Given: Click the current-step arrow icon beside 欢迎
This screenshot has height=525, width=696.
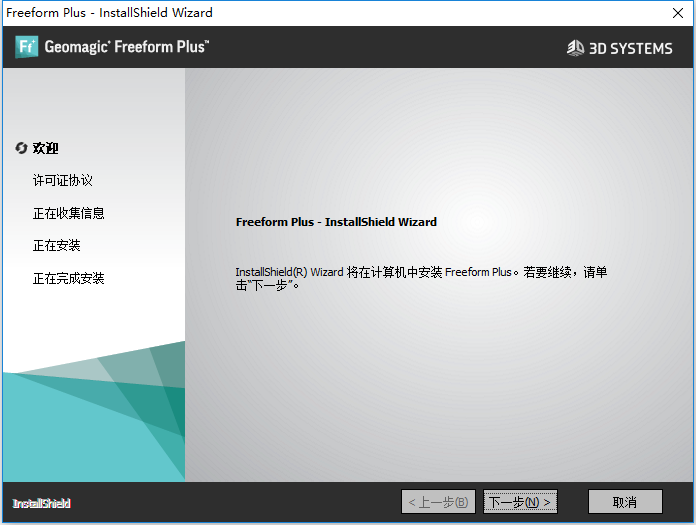Looking at the screenshot, I should pos(21,148).
